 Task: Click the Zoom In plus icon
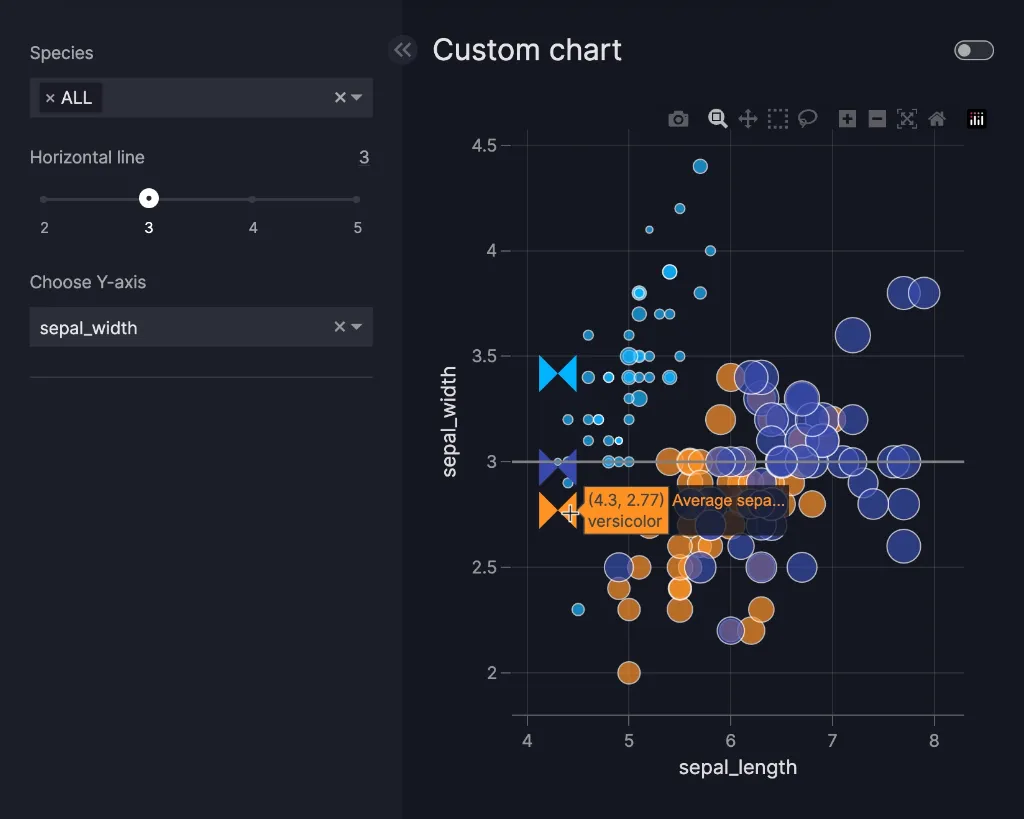click(x=847, y=119)
